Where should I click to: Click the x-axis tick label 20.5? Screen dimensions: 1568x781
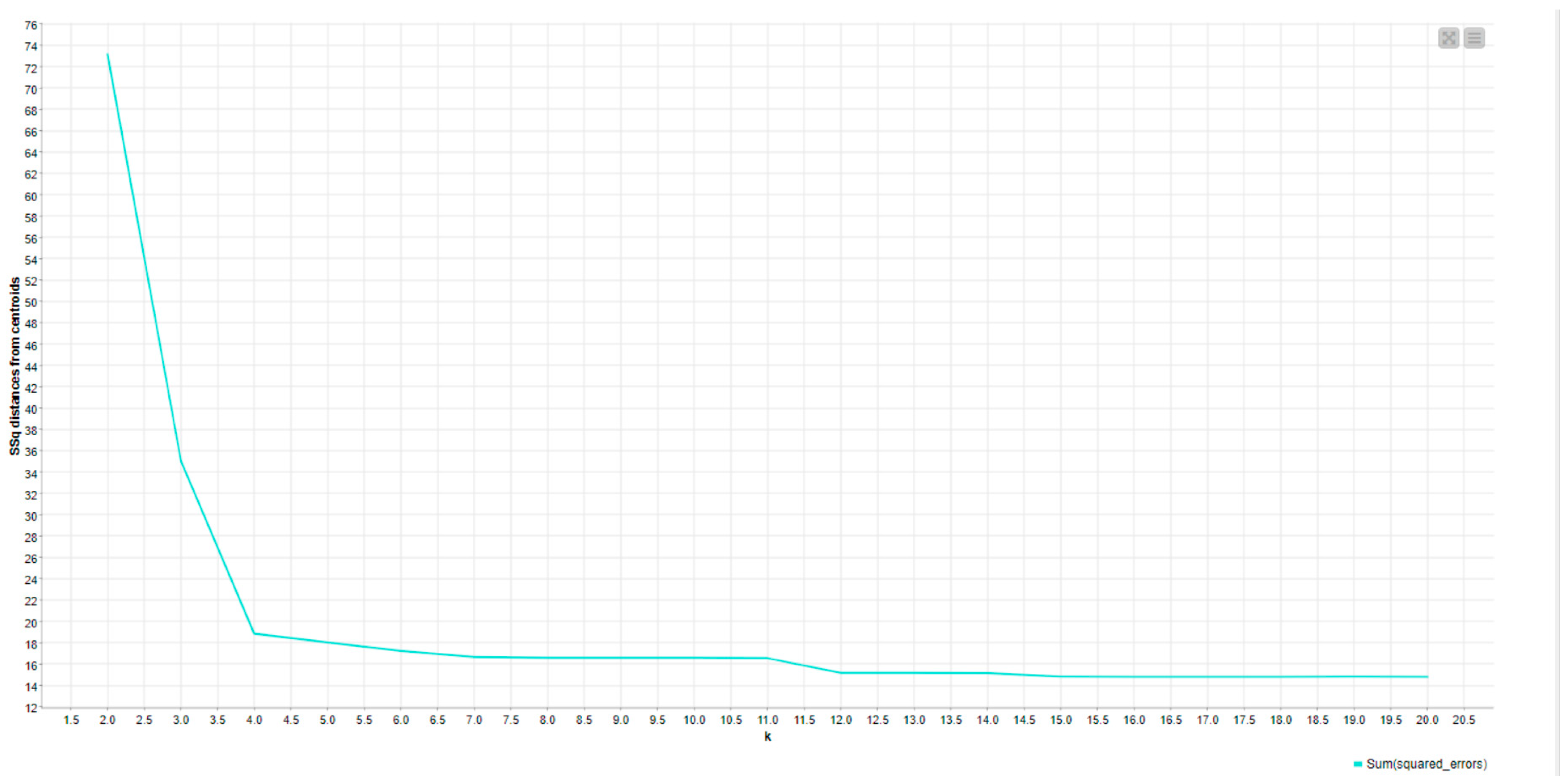tap(1464, 720)
